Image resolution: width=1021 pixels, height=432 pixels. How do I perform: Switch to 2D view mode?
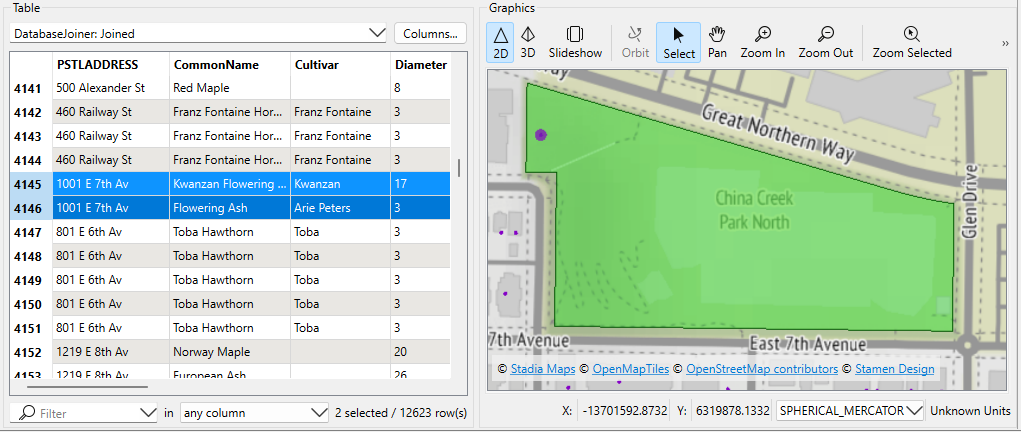(501, 43)
